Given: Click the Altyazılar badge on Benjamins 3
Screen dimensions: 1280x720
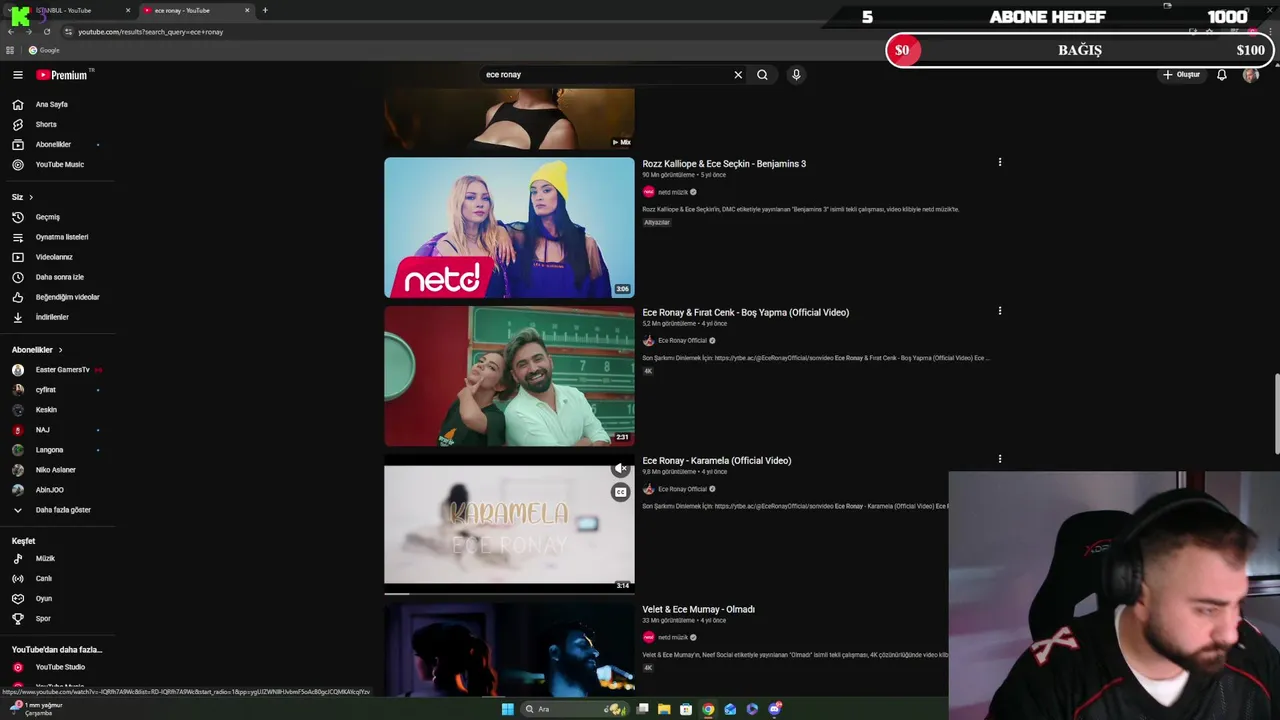Looking at the screenshot, I should pos(657,222).
